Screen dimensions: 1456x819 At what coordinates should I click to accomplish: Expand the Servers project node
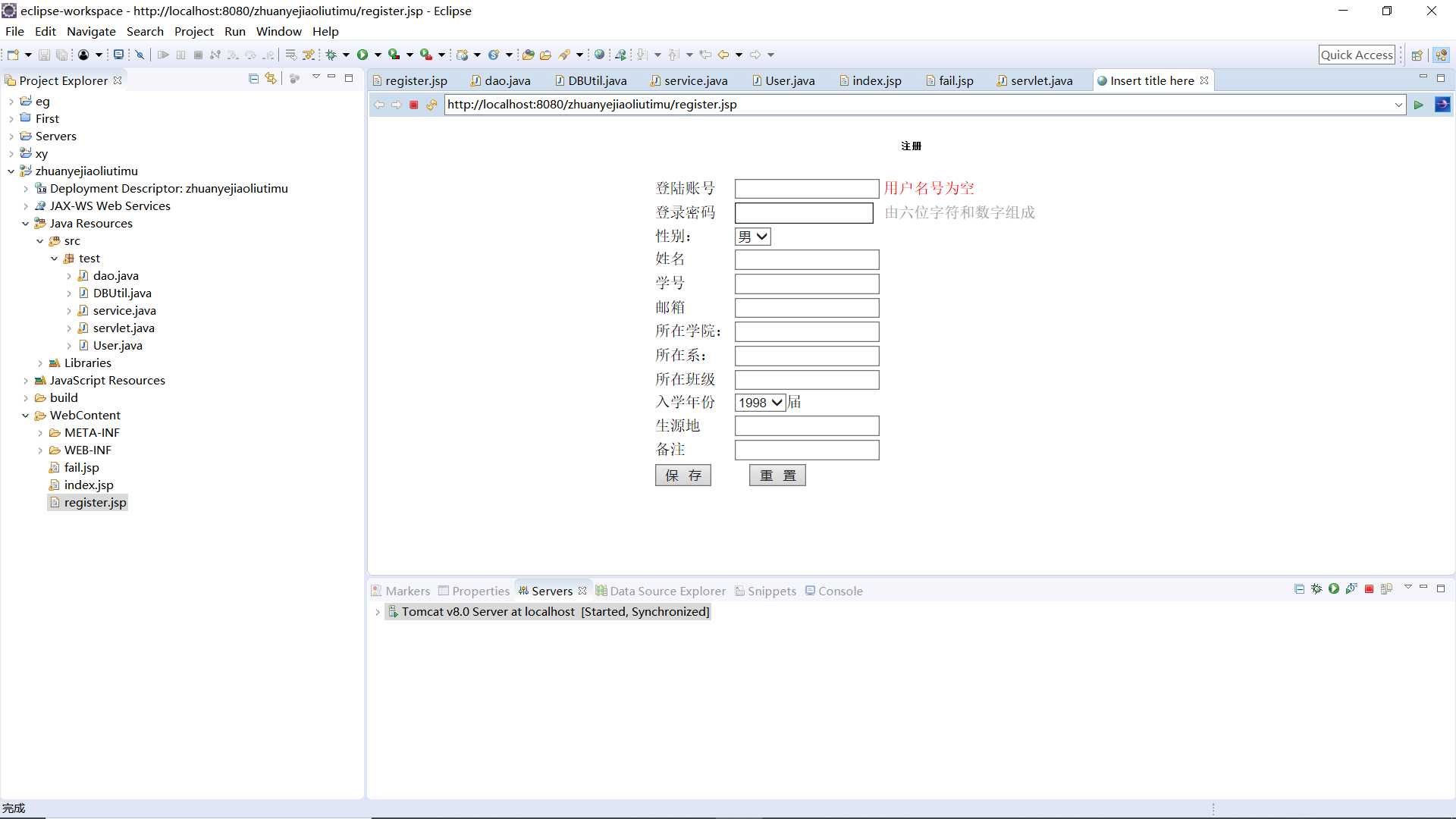pos(11,136)
